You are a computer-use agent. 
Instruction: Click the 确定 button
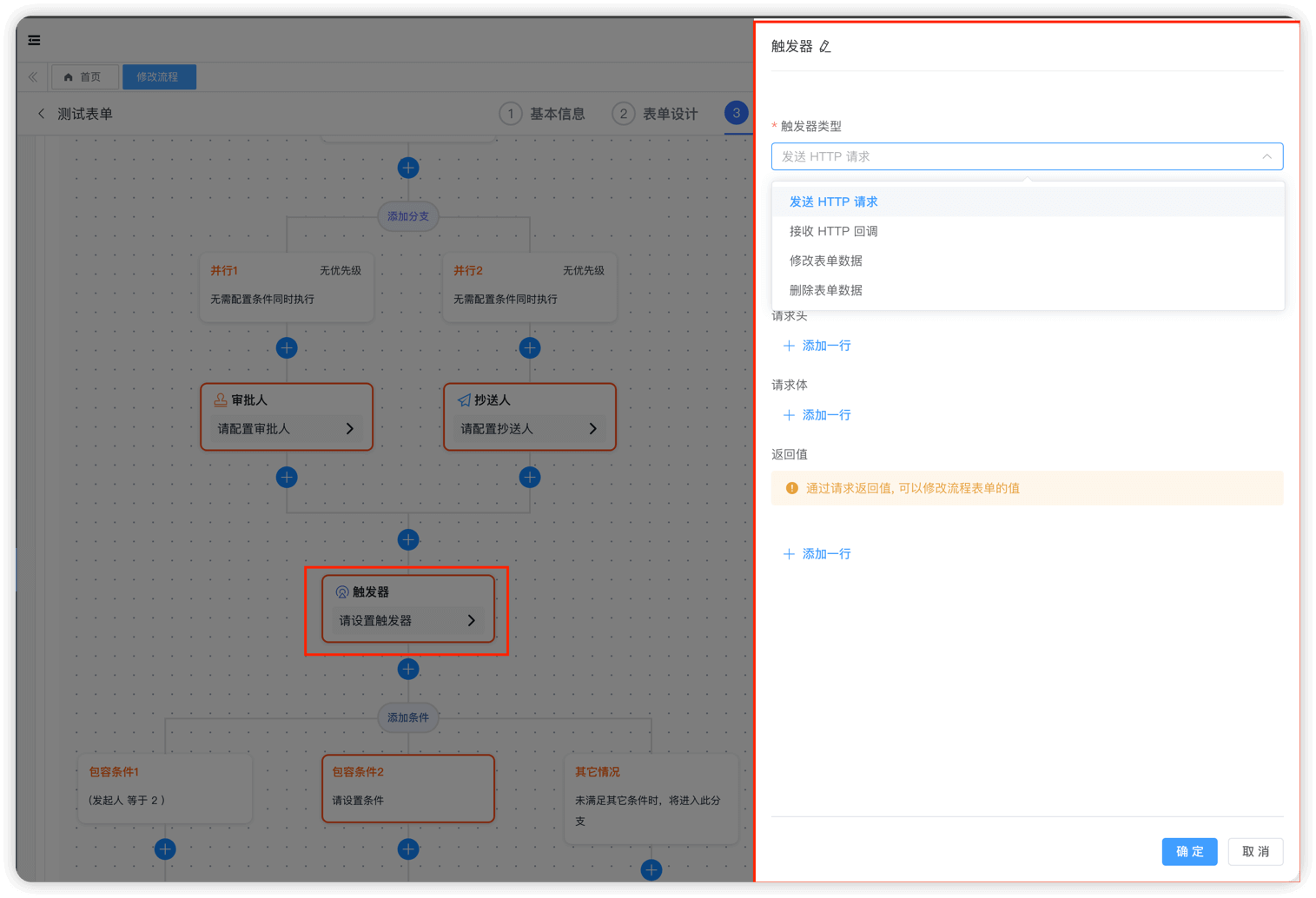(1188, 851)
